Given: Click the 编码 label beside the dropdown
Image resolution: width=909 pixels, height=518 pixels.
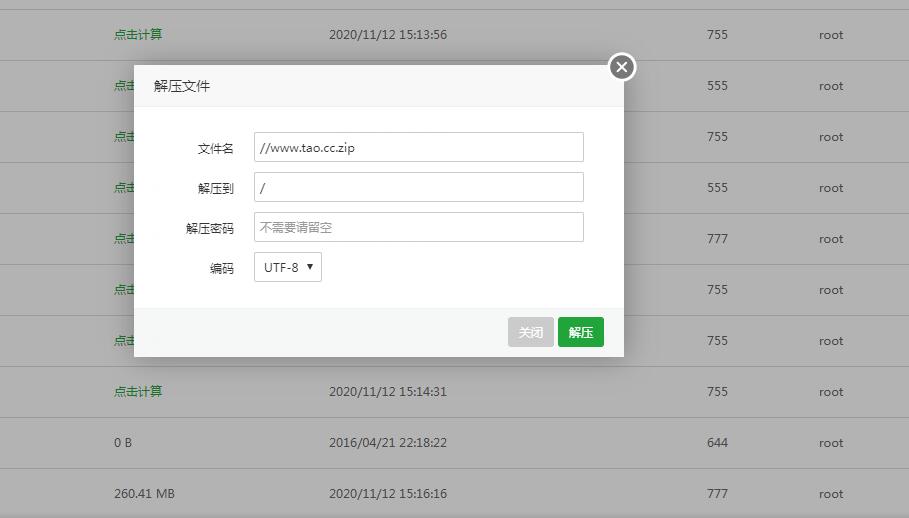Looking at the screenshot, I should coord(221,268).
